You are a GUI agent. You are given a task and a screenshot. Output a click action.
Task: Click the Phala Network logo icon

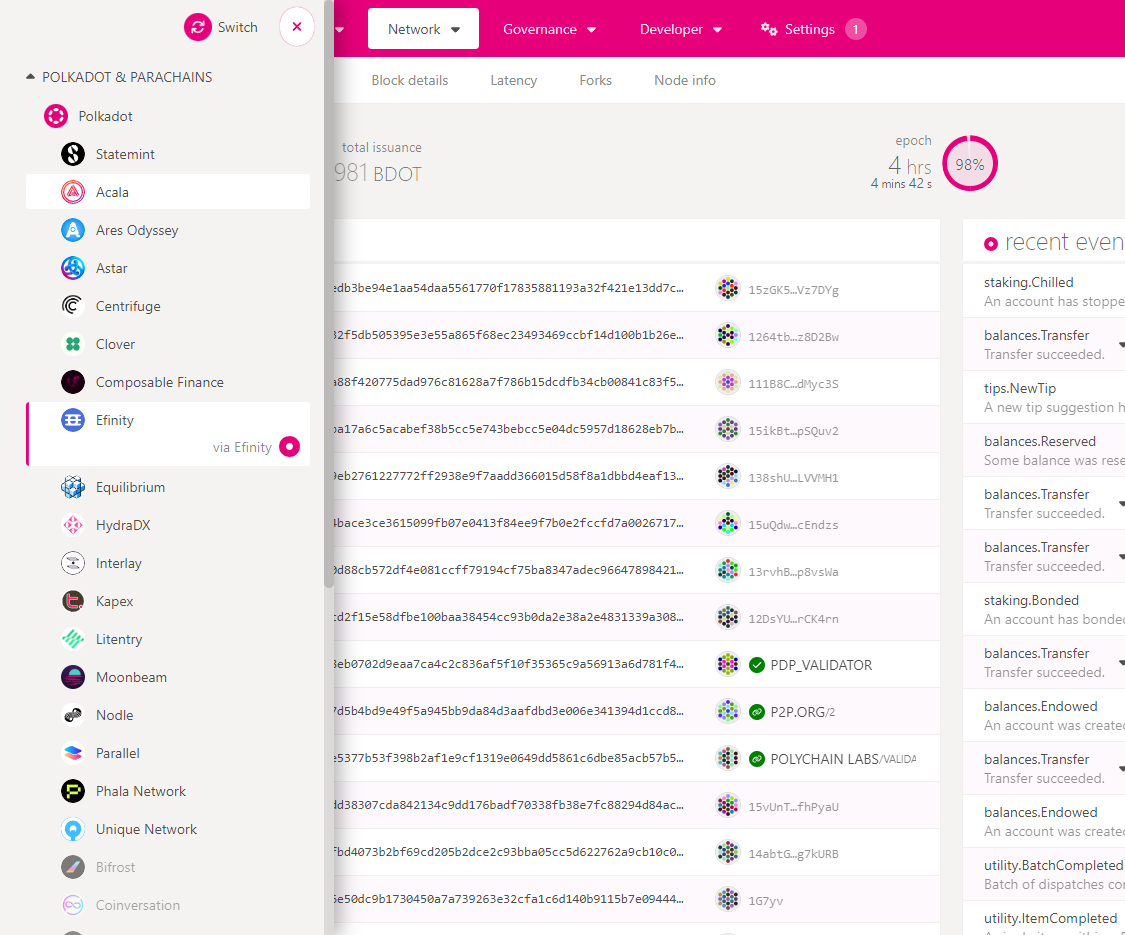(72, 791)
